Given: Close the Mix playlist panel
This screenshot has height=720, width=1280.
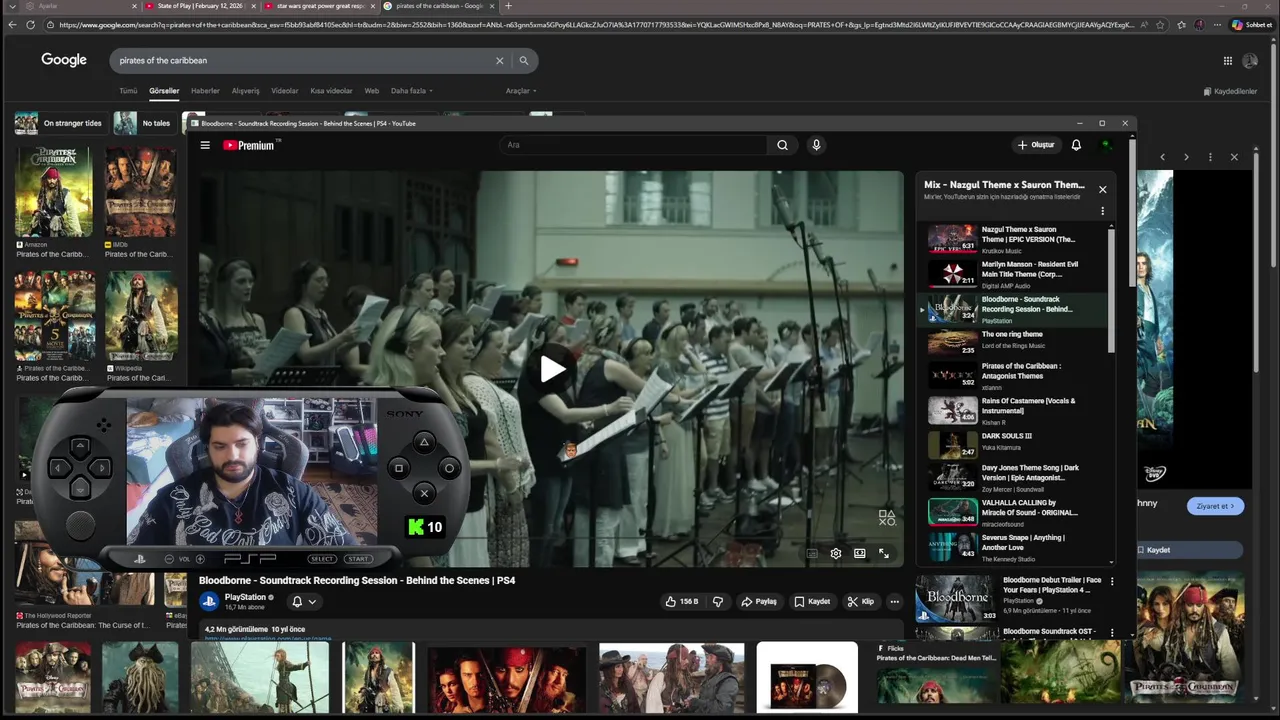Looking at the screenshot, I should [x=1103, y=189].
